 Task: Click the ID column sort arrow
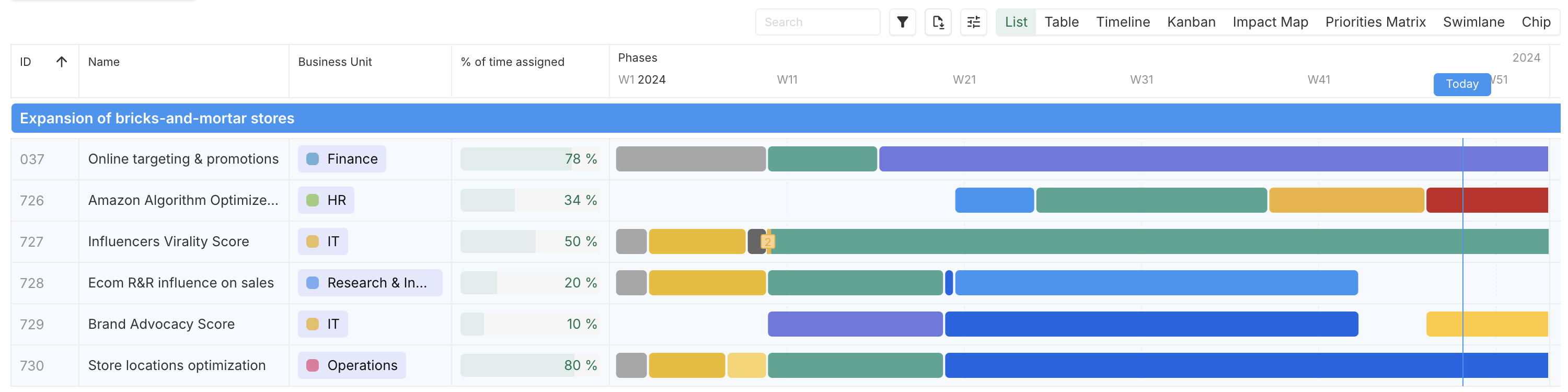click(x=62, y=62)
